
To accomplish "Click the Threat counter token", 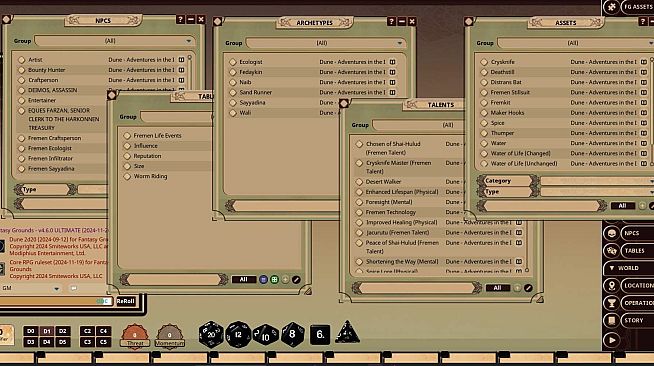I will [x=135, y=336].
